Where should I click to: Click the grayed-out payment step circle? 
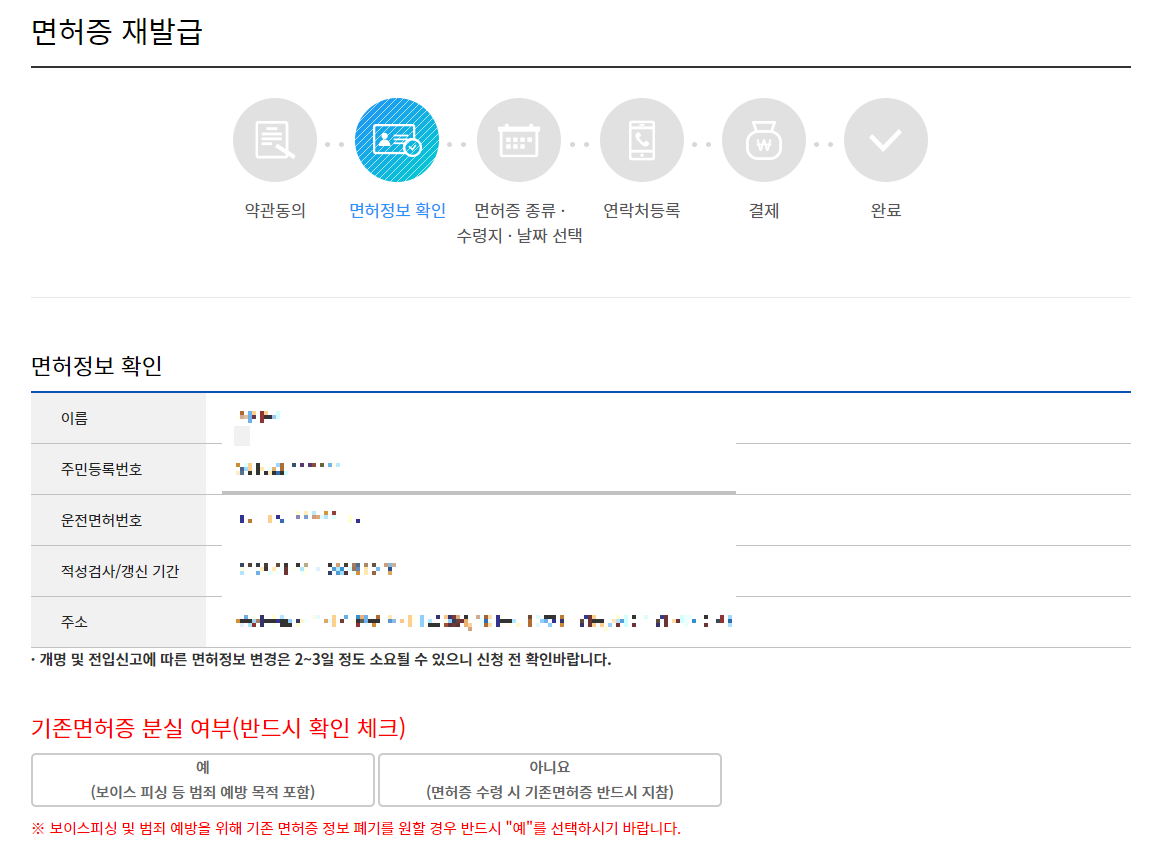(763, 139)
